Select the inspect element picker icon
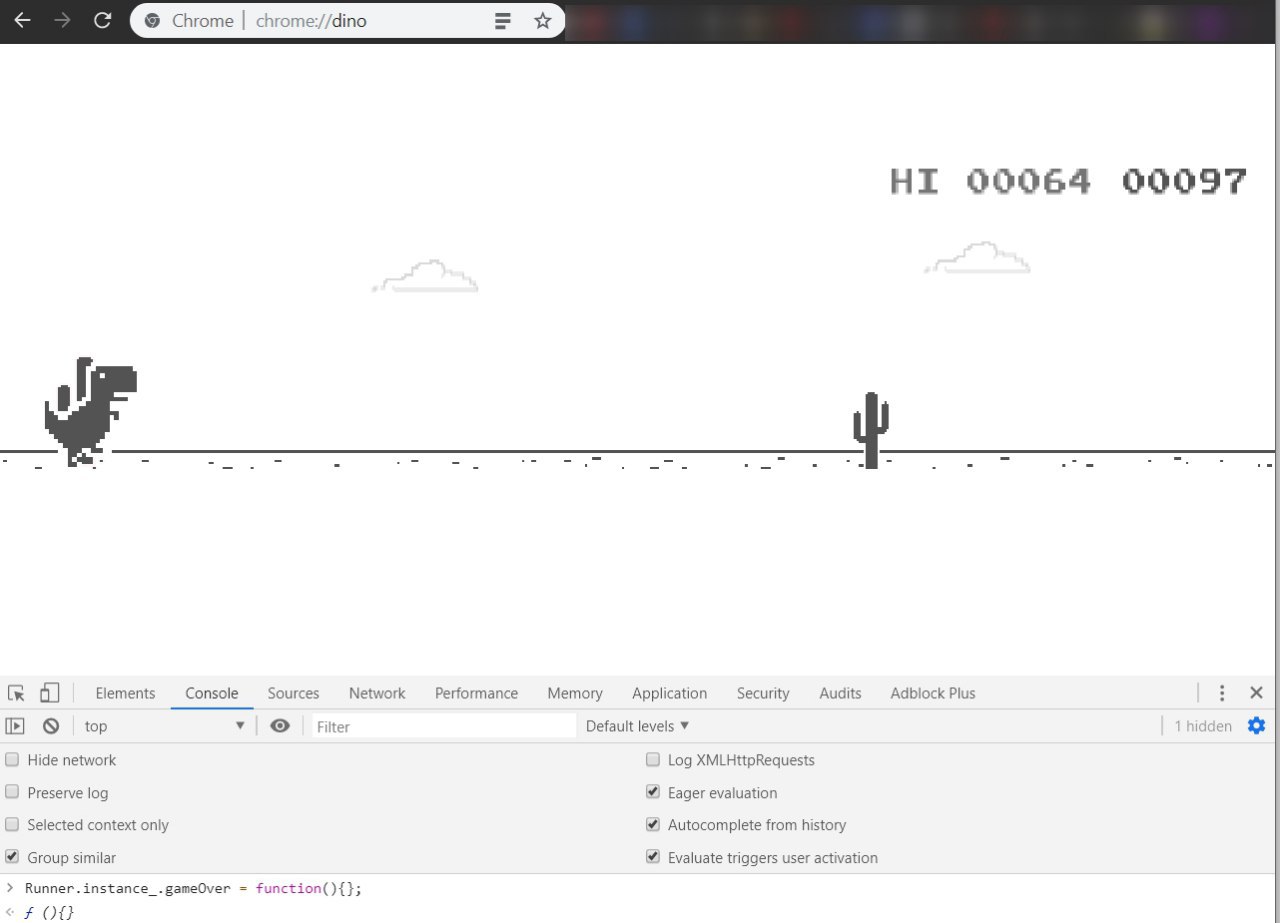 (16, 693)
